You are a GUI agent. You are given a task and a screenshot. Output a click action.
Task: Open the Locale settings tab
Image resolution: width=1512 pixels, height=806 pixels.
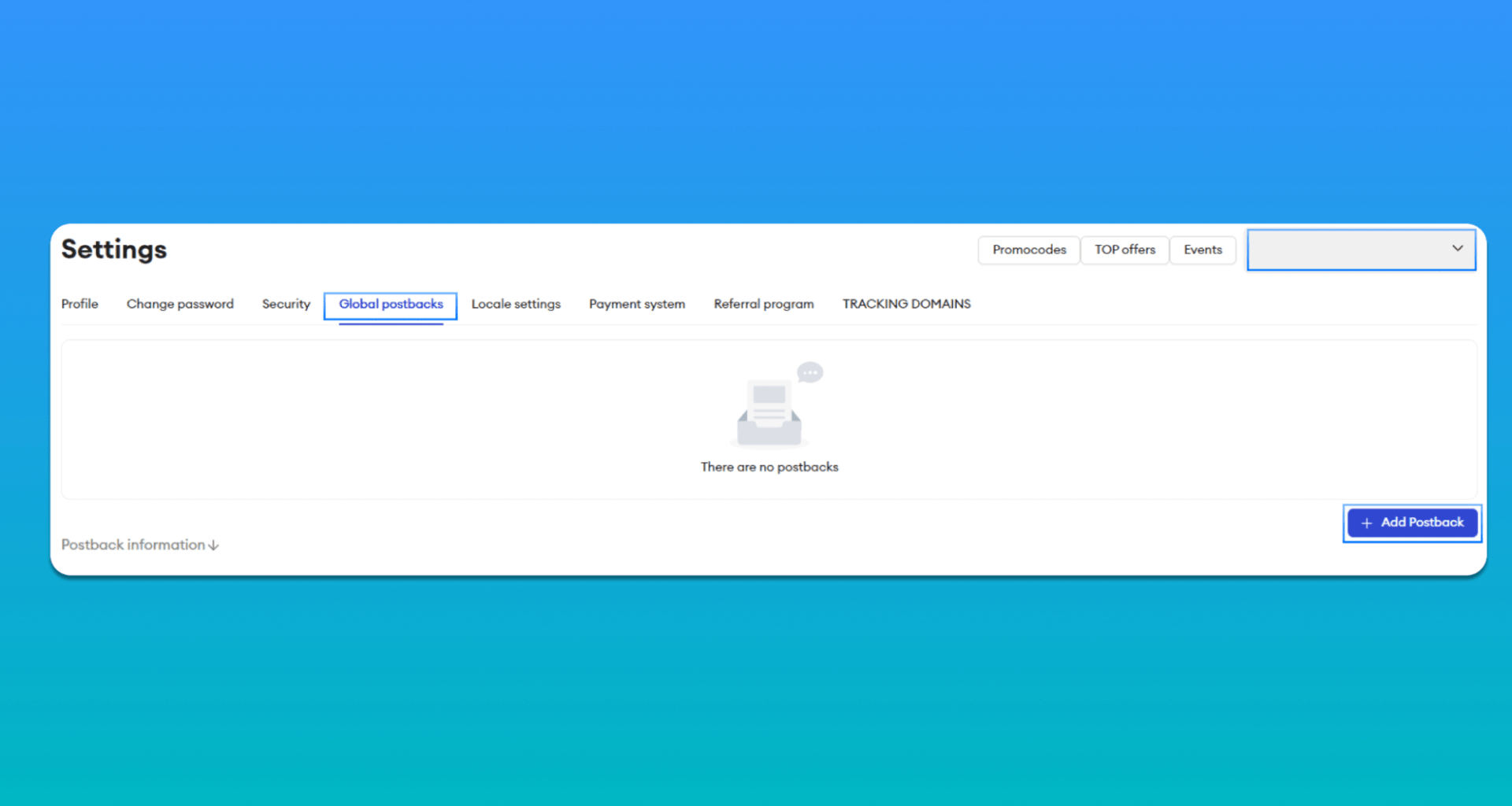(516, 304)
